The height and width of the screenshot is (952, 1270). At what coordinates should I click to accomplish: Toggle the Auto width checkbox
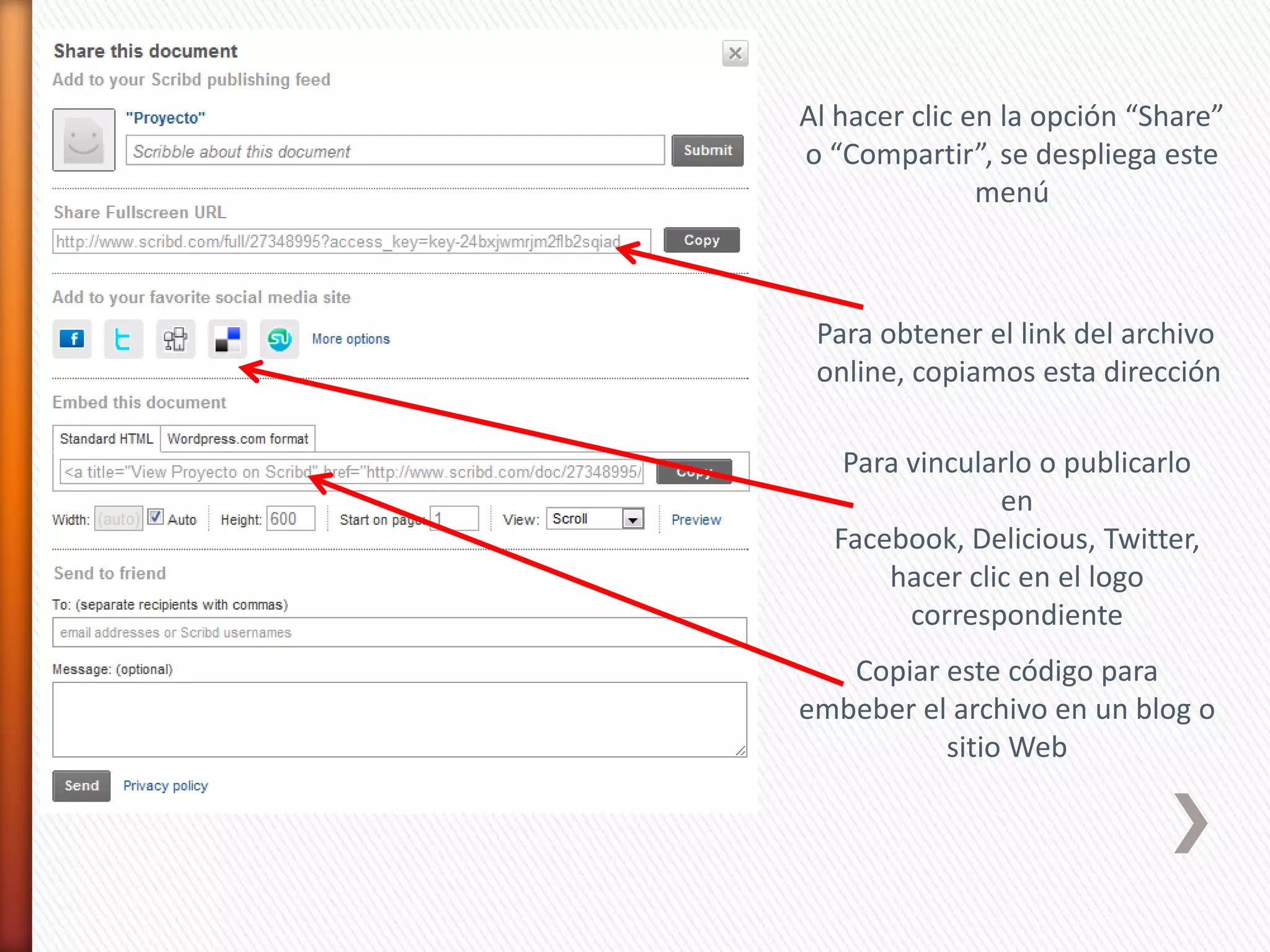(155, 517)
